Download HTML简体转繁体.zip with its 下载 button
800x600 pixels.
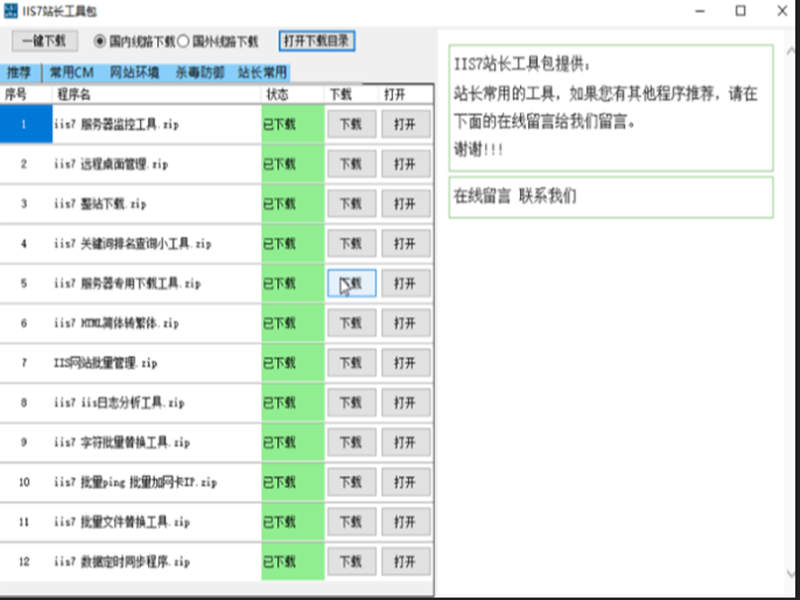pos(352,323)
